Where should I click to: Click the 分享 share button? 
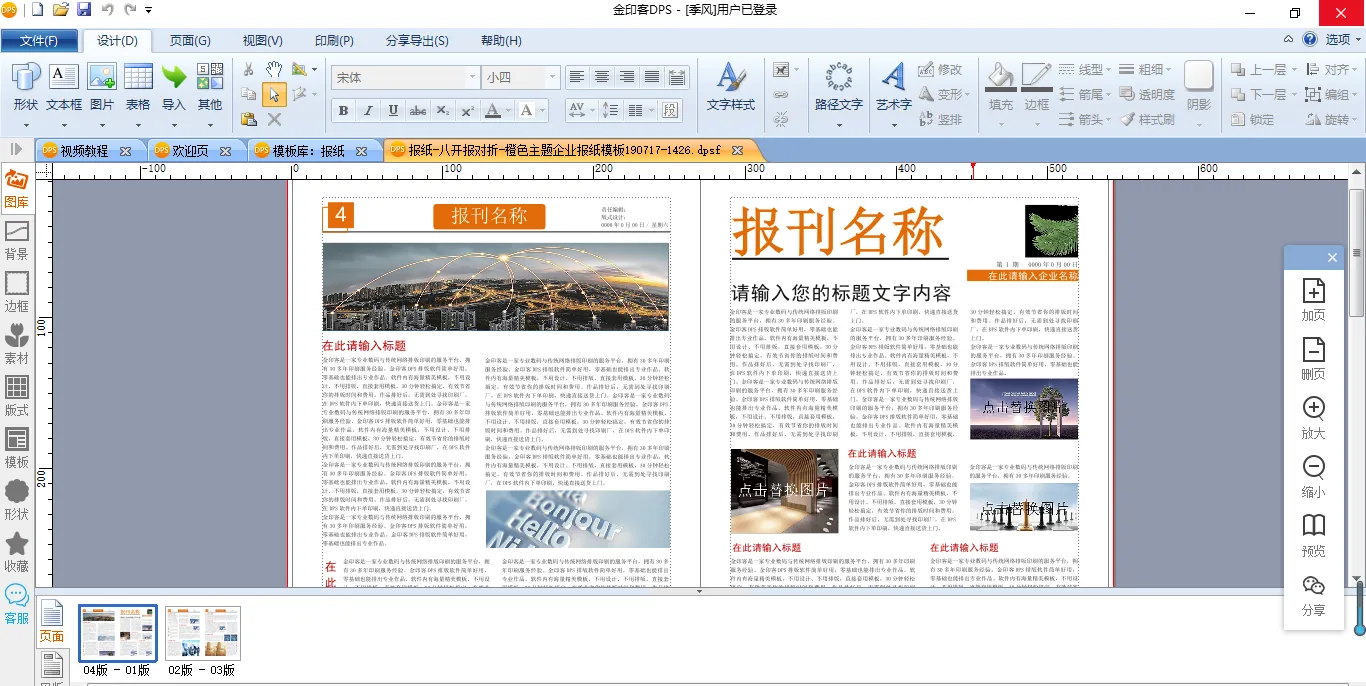pyautogui.click(x=1313, y=594)
